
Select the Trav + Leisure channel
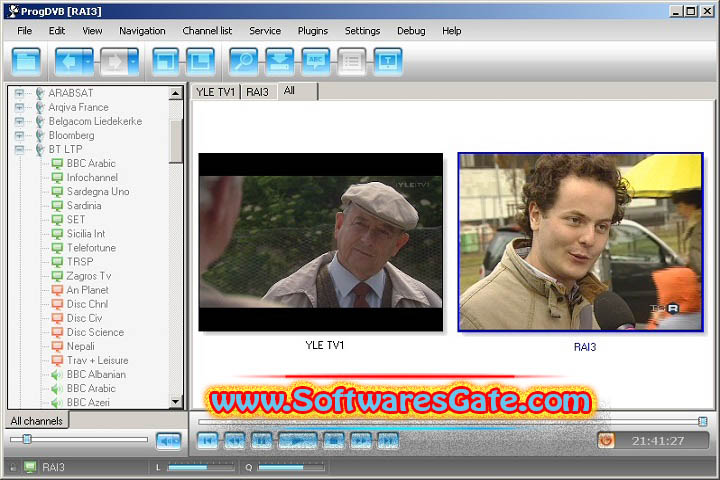(x=97, y=361)
